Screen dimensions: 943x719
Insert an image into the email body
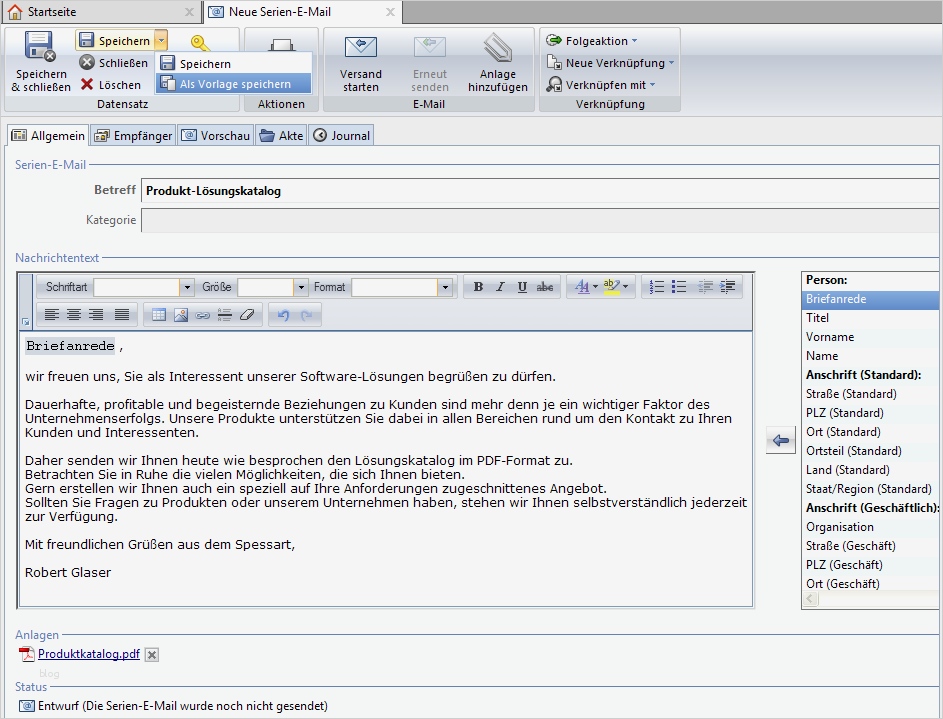click(x=181, y=314)
